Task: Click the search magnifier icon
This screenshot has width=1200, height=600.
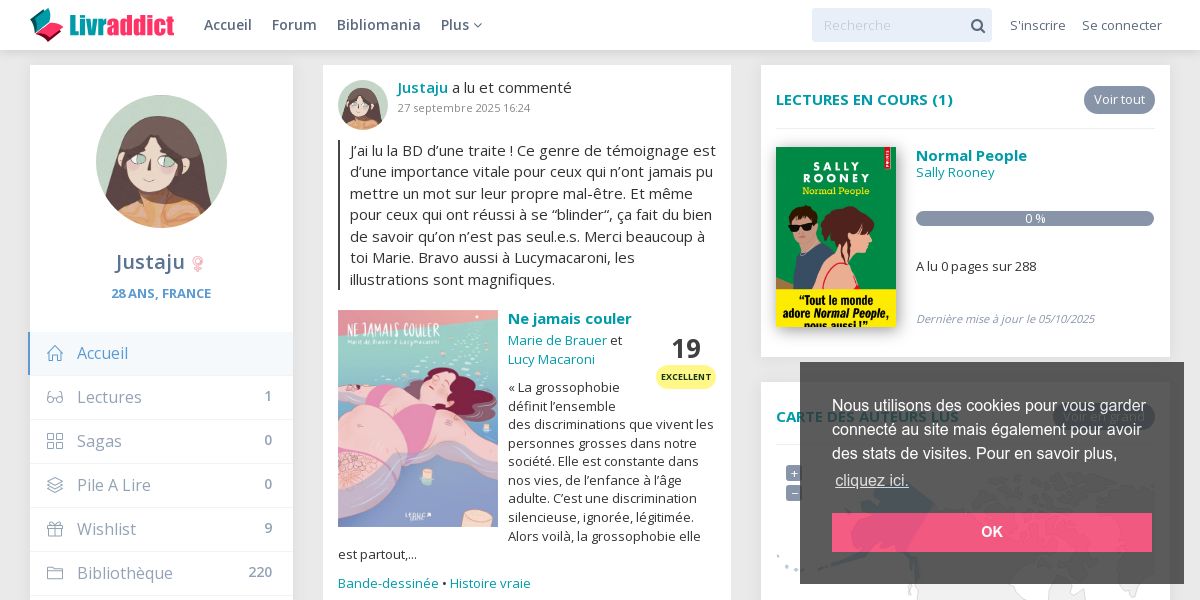Action: pos(978,26)
